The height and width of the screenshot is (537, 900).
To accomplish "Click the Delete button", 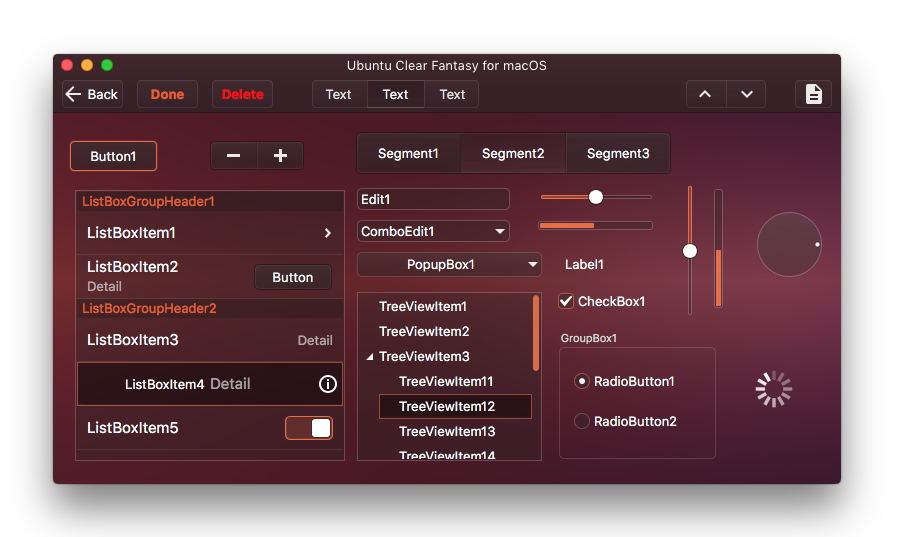I will click(243, 94).
